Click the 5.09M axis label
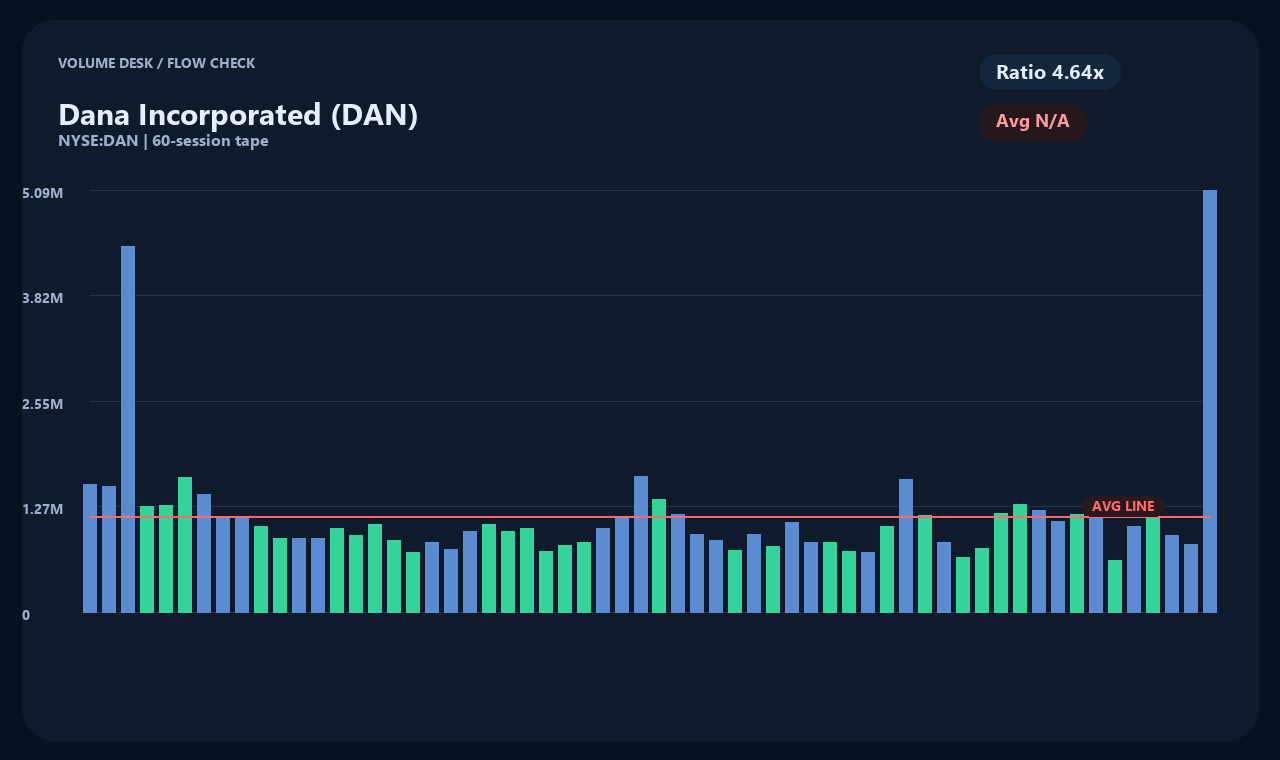This screenshot has height=760, width=1280. [x=43, y=192]
